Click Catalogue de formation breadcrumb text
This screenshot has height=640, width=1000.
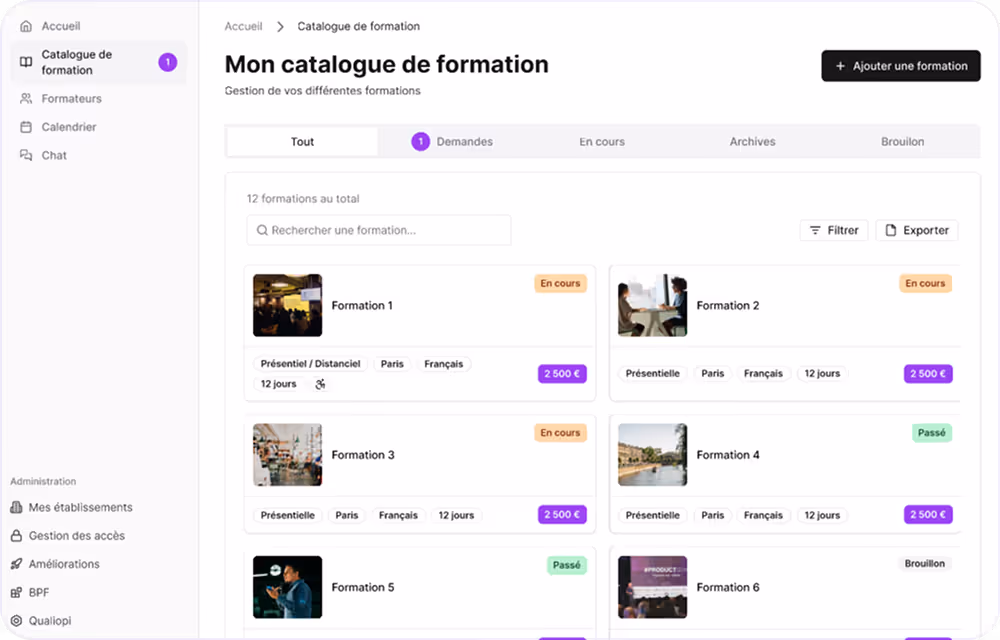(x=358, y=26)
